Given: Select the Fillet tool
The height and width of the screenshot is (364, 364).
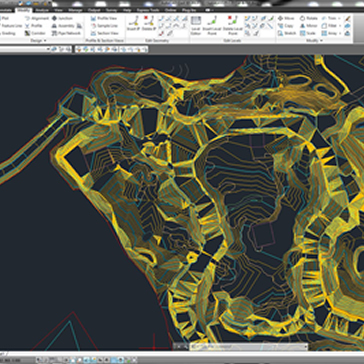Looking at the screenshot, I should [x=329, y=26].
